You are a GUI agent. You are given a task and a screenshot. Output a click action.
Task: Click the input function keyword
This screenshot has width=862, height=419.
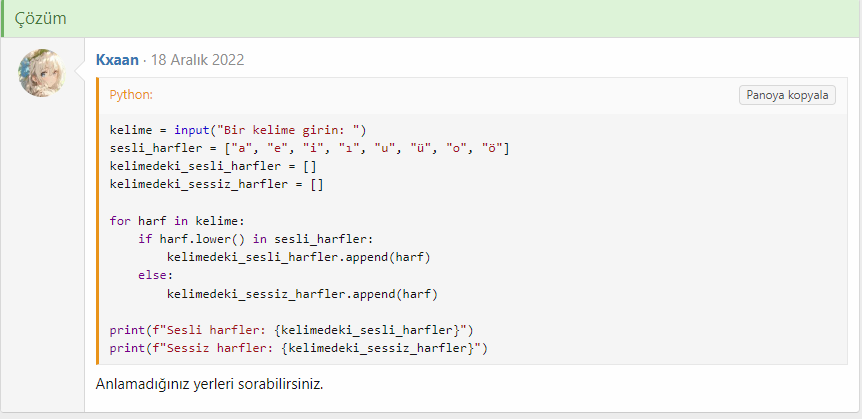click(193, 130)
